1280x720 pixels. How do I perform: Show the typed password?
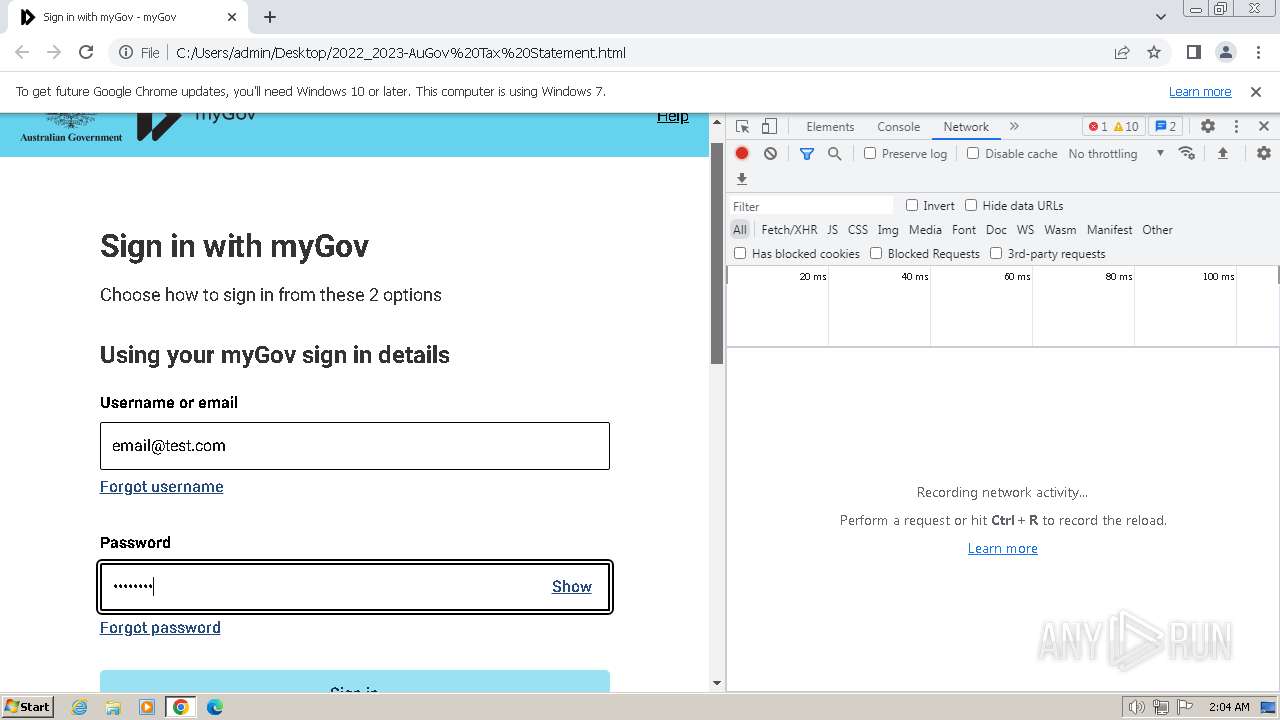572,586
